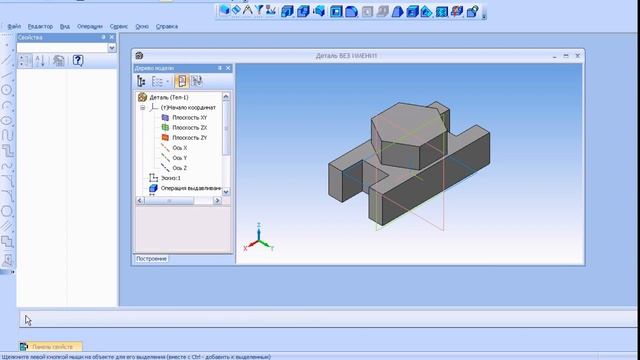
Task: Click the first greyed-out toolbar icon
Action: pyautogui.click(x=367, y=11)
